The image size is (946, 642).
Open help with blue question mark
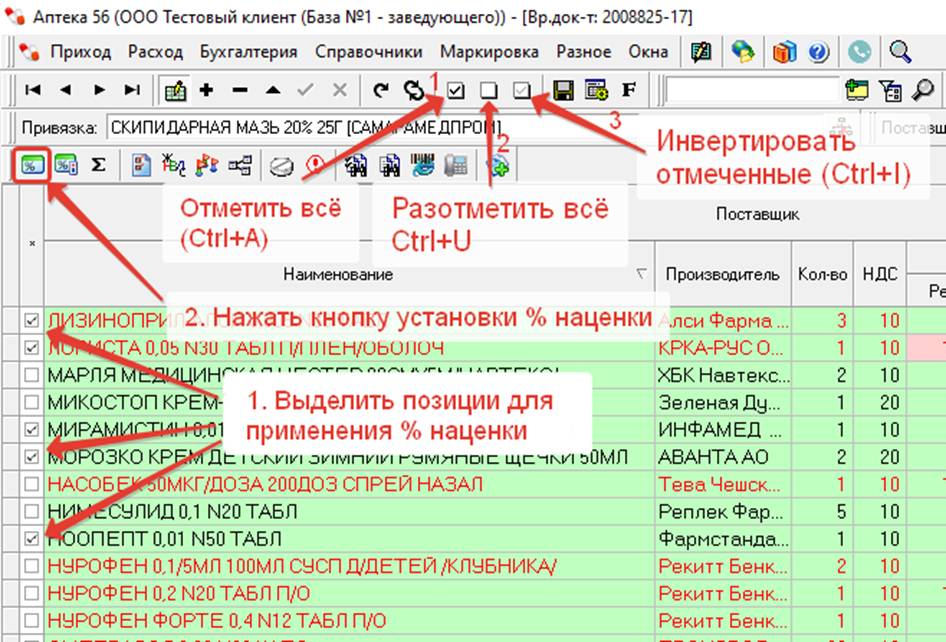pos(818,52)
